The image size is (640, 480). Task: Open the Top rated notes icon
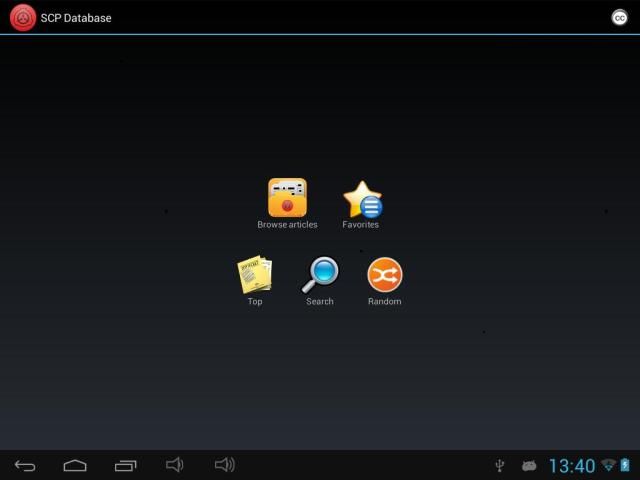[254, 275]
